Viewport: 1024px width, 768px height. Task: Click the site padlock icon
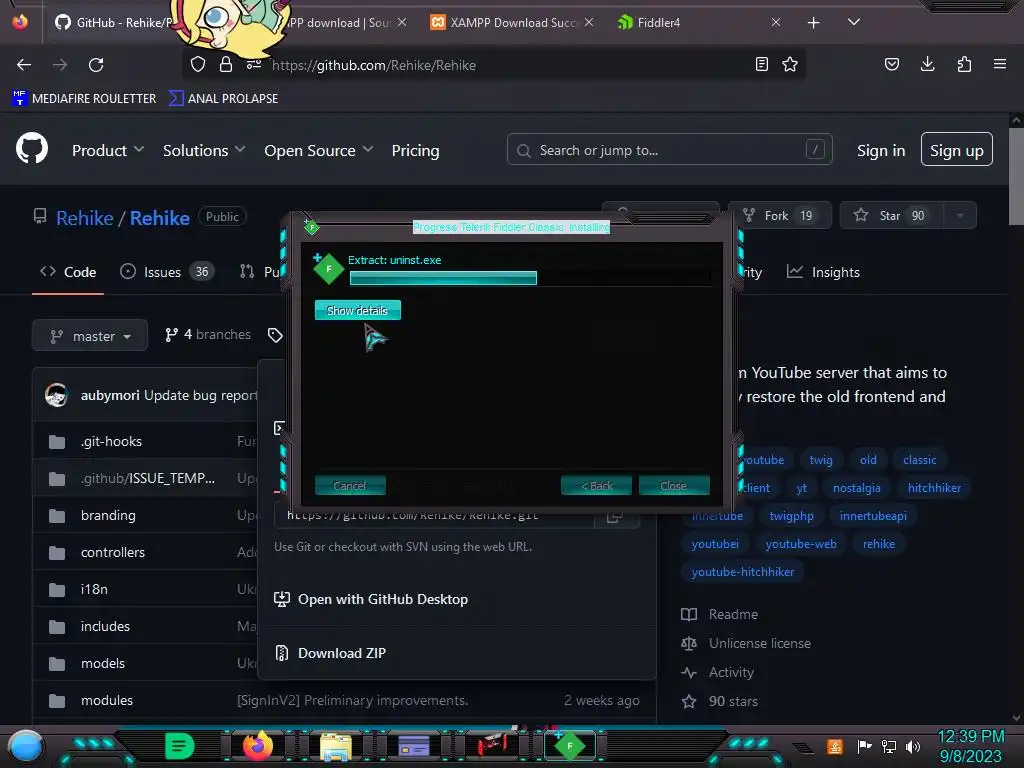pyautogui.click(x=226, y=64)
